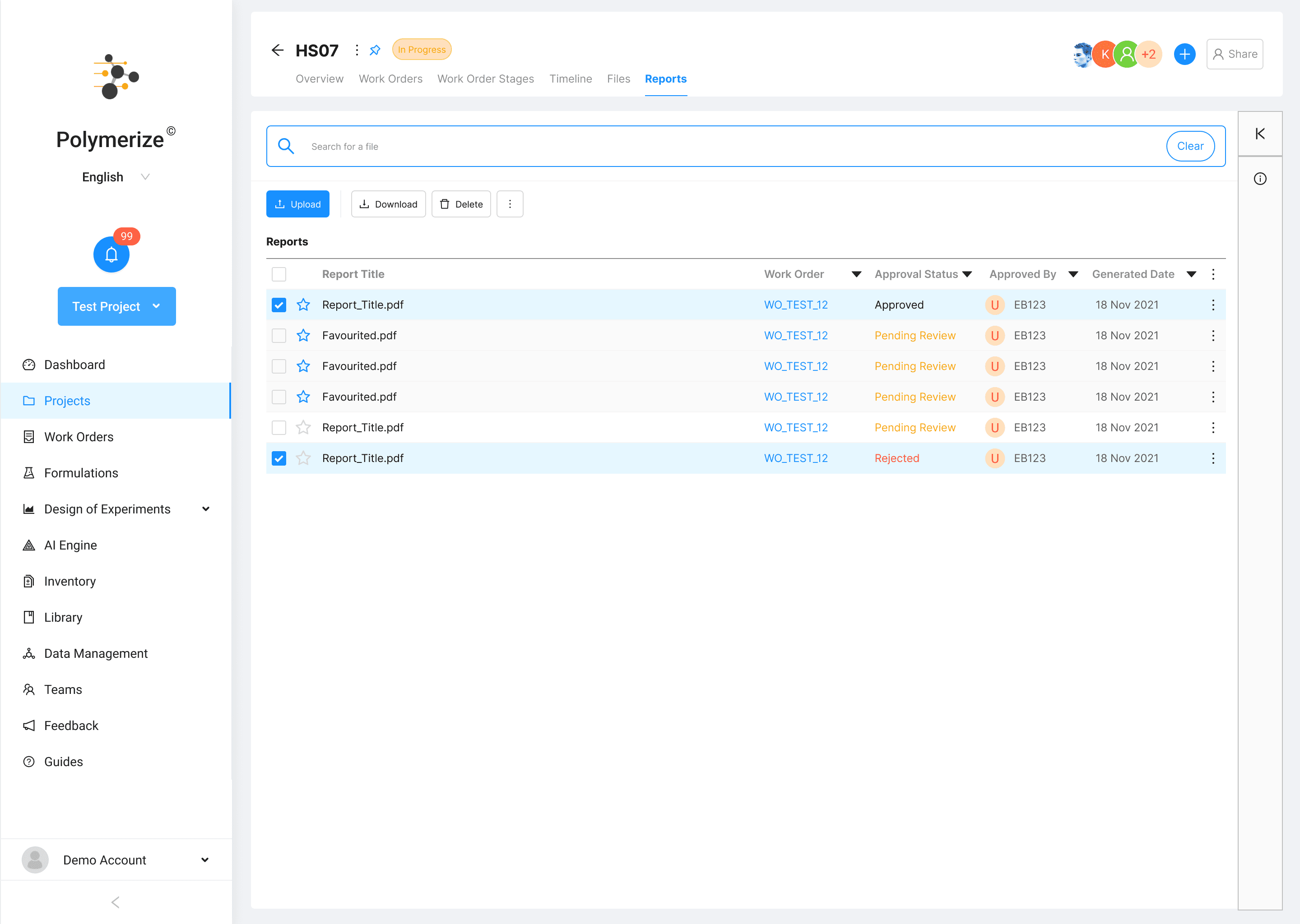Check the Pending Review Report_Title.pdf checkbox
The height and width of the screenshot is (924, 1300).
click(279, 427)
